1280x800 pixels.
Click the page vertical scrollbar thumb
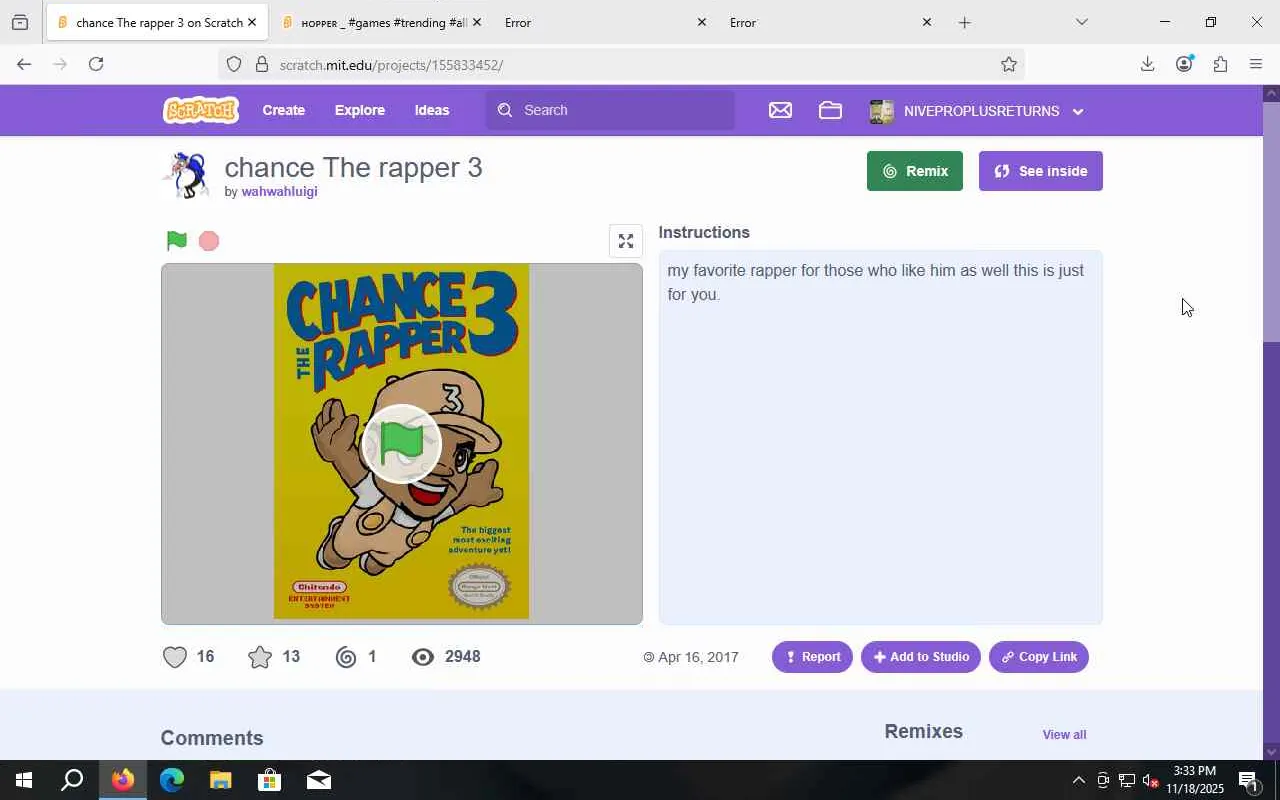1271,221
